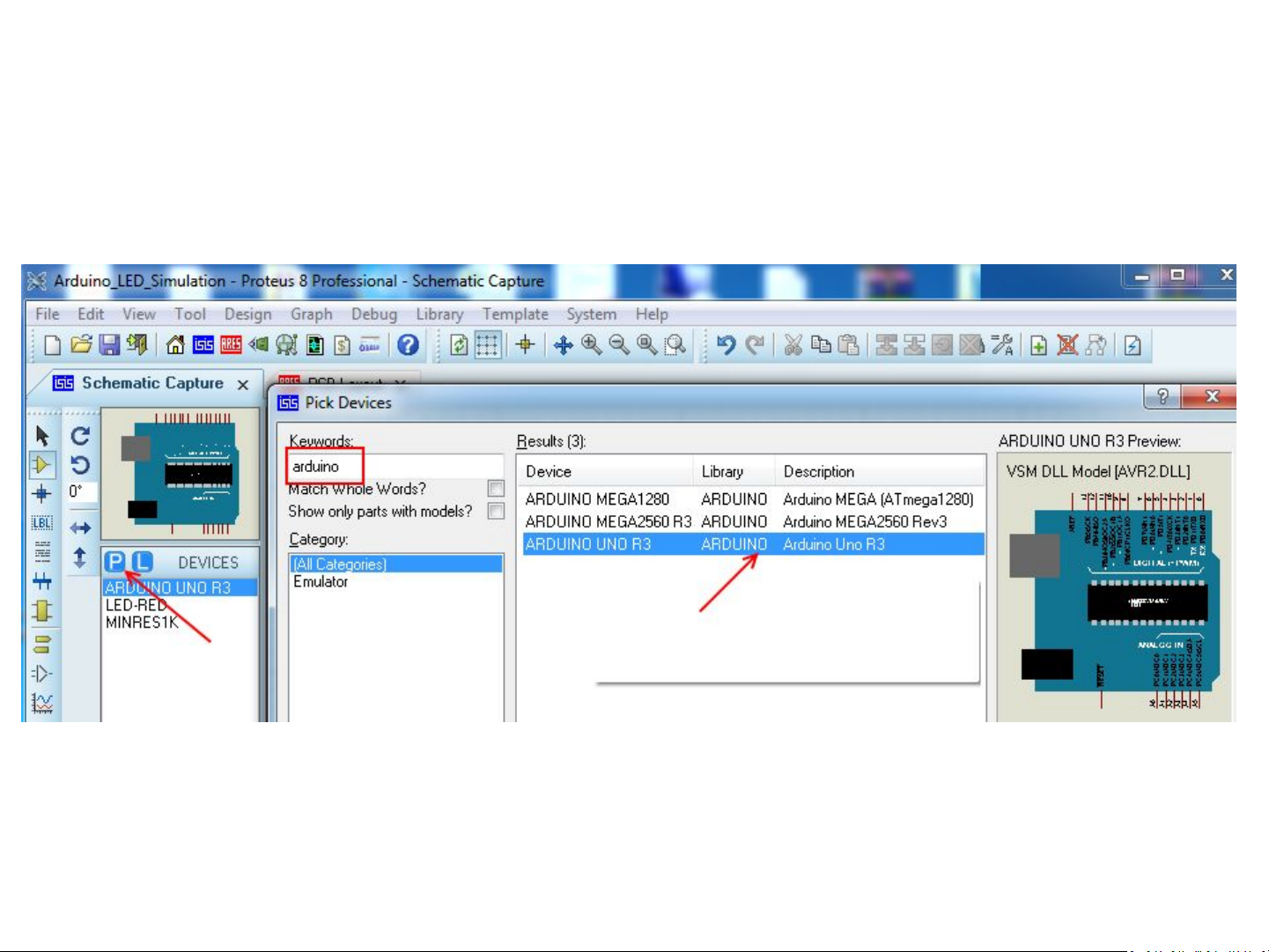Click the Electrical Rules Check lightning icon
This screenshot has height=952, width=1269.
pos(1133,345)
